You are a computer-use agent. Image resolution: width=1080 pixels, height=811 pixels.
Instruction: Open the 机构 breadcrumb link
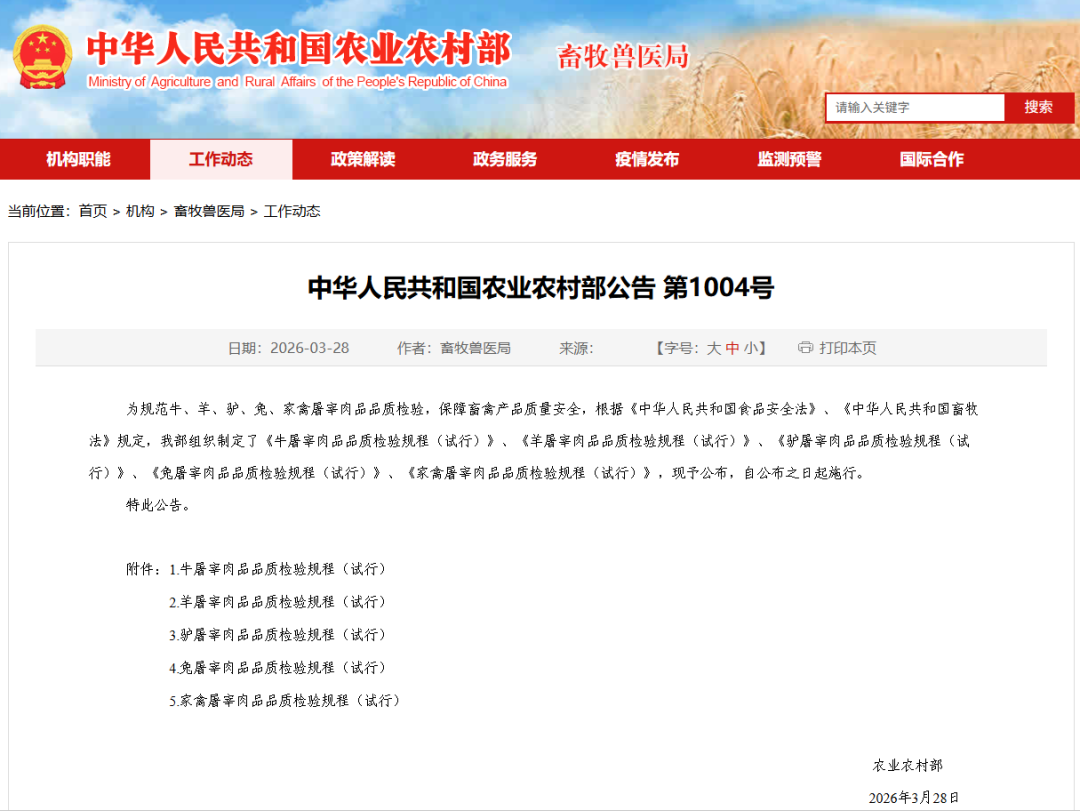tap(141, 211)
